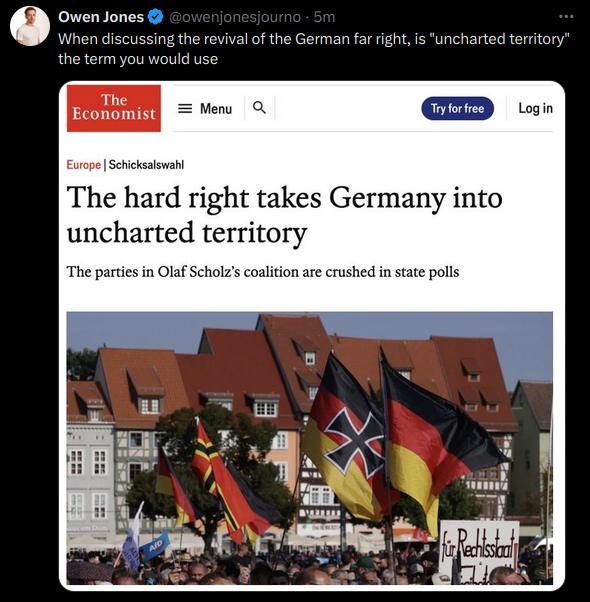Open the Menu label
The width and height of the screenshot is (590, 602).
click(216, 109)
